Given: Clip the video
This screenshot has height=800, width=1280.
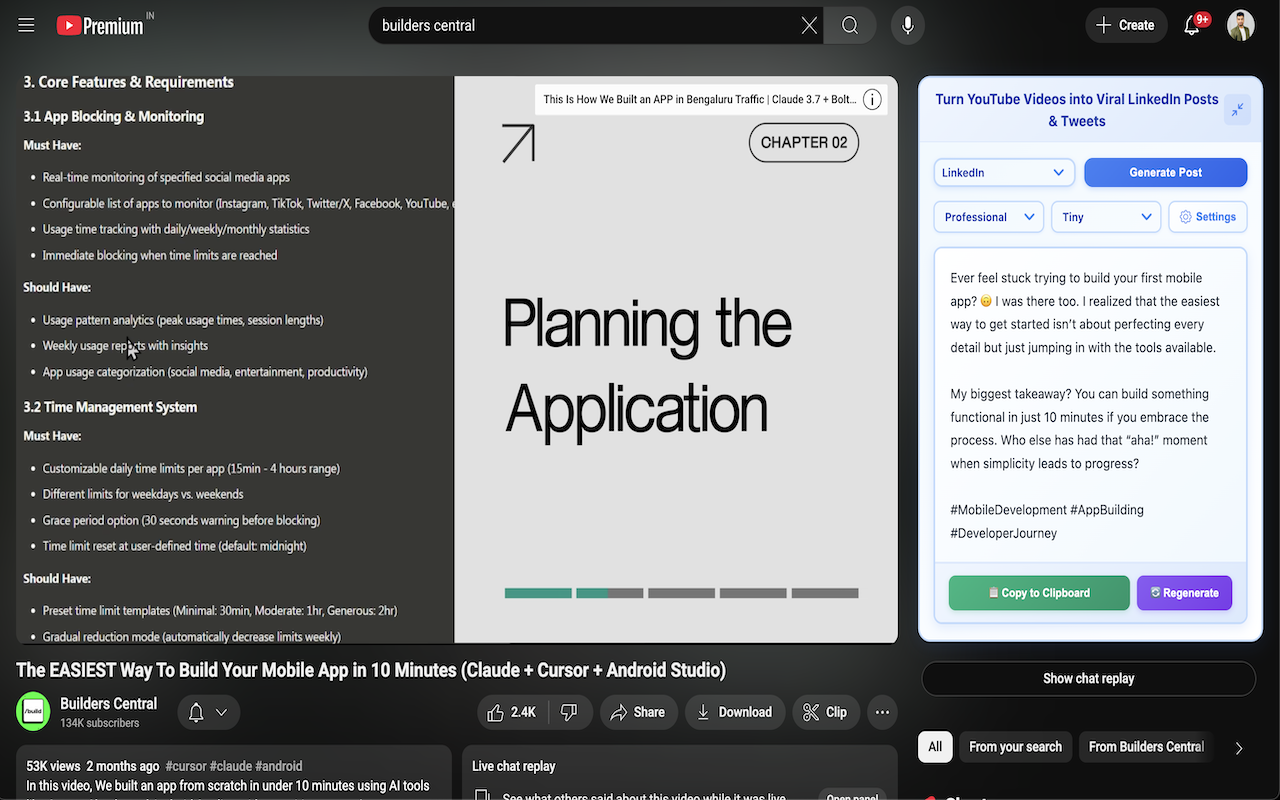Looking at the screenshot, I should 825,712.
